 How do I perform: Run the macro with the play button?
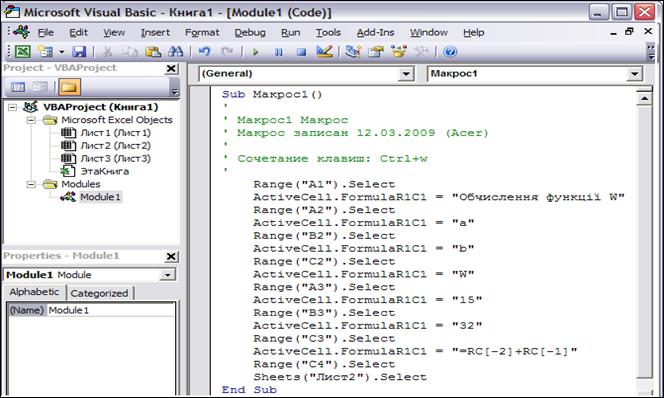point(255,52)
